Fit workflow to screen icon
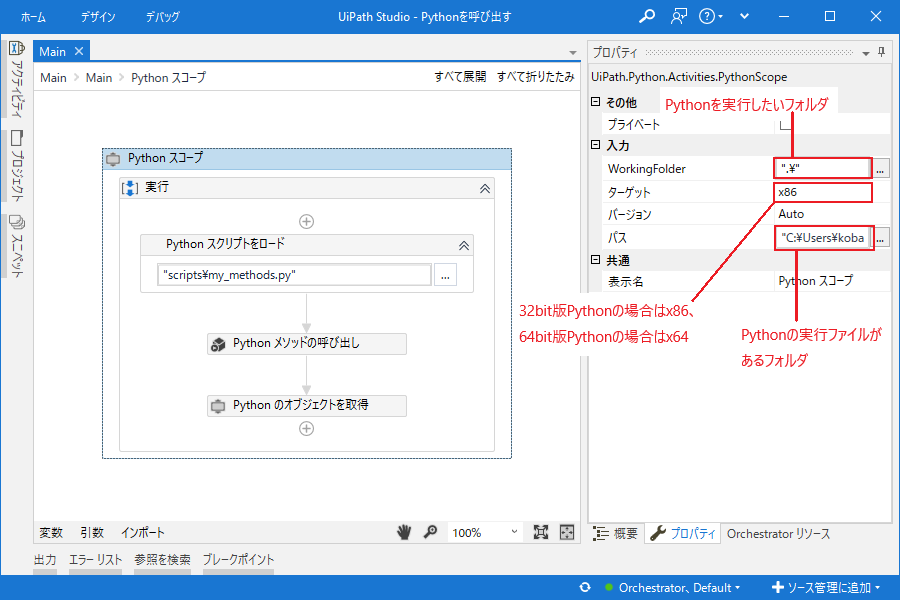 point(541,532)
